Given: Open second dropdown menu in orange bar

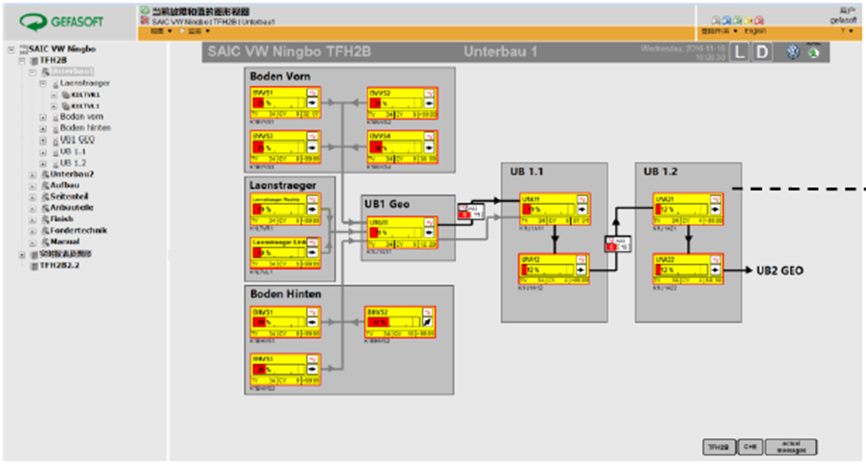Looking at the screenshot, I should tap(199, 31).
